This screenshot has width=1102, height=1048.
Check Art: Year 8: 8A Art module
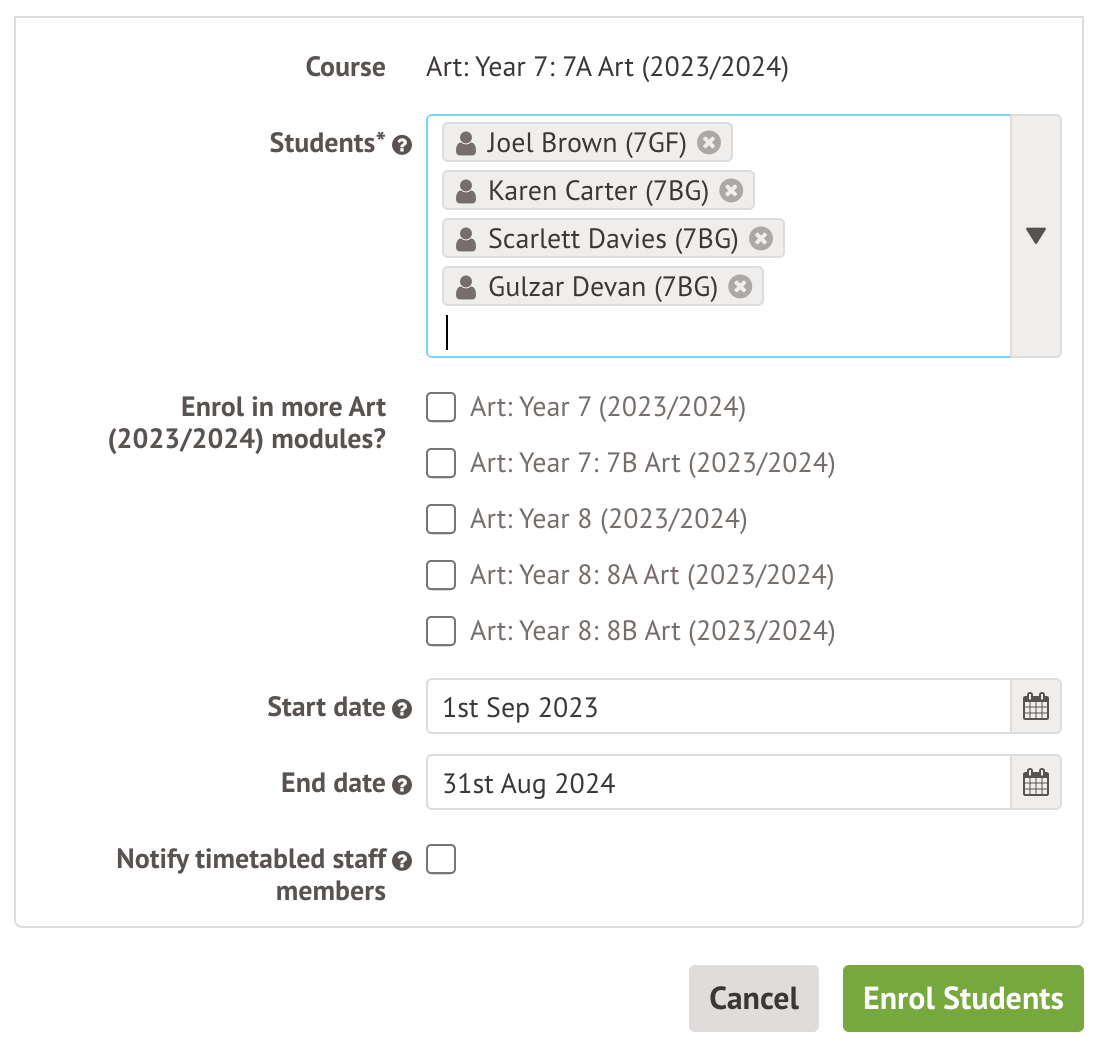(441, 575)
